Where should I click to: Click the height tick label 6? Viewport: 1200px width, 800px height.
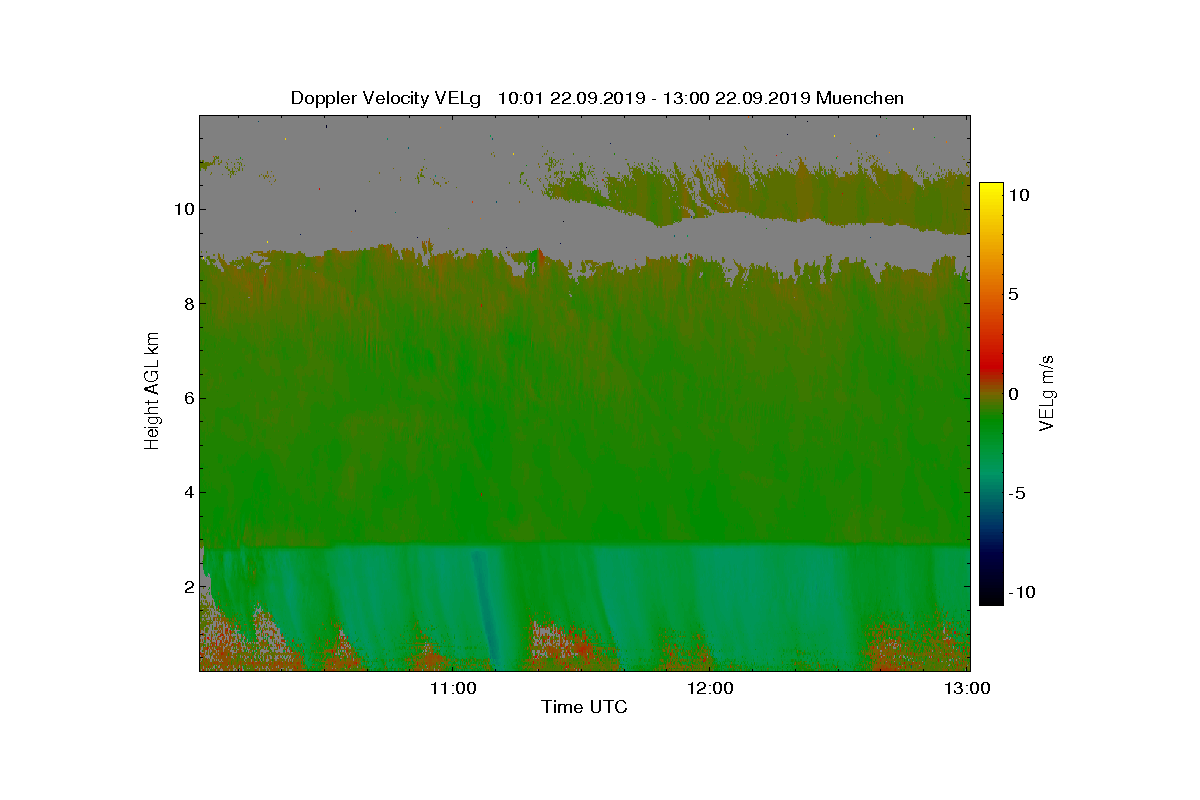(x=188, y=398)
